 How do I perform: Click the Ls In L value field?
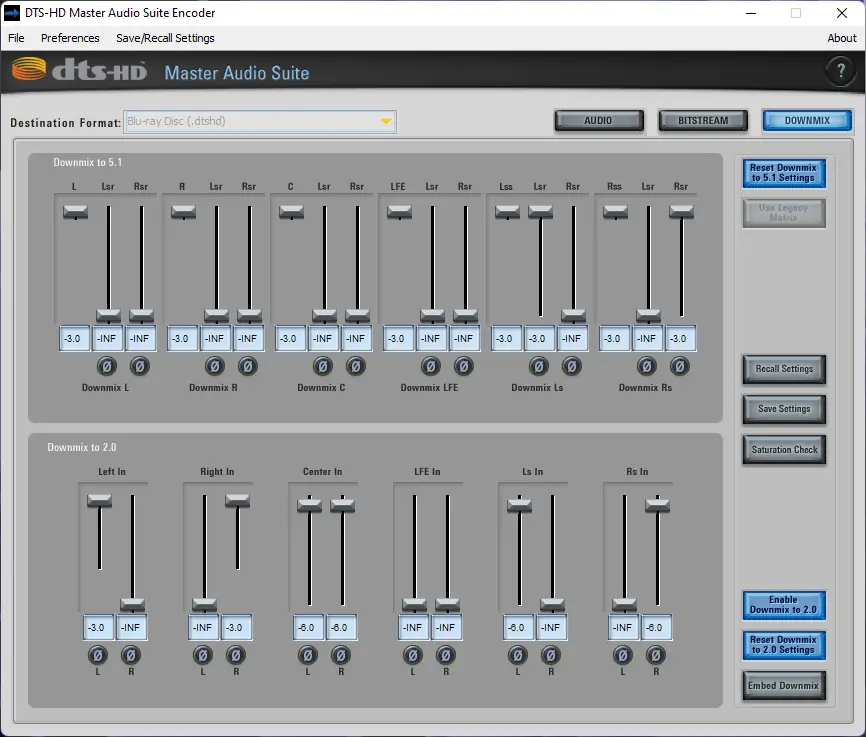[518, 627]
